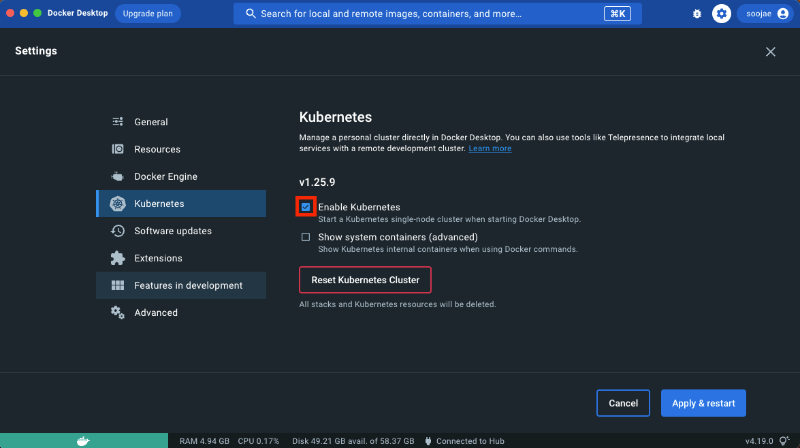This screenshot has width=800, height=448.
Task: Click the Extensions puzzle piece icon
Action: pyautogui.click(x=118, y=258)
